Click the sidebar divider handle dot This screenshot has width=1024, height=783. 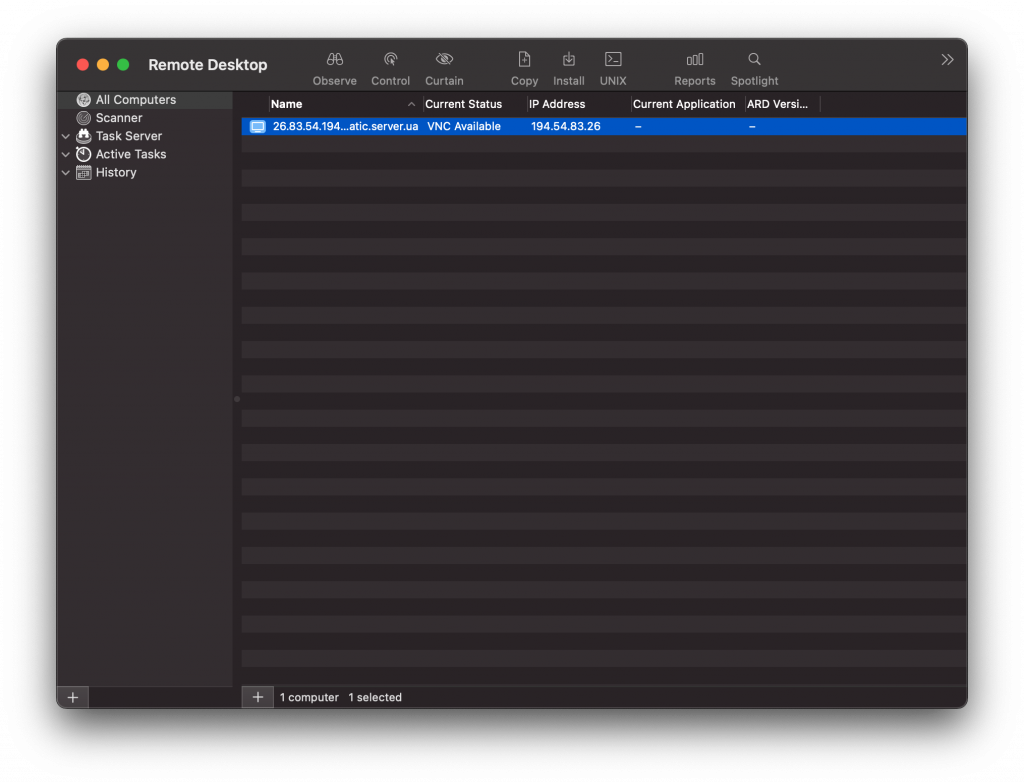click(237, 399)
